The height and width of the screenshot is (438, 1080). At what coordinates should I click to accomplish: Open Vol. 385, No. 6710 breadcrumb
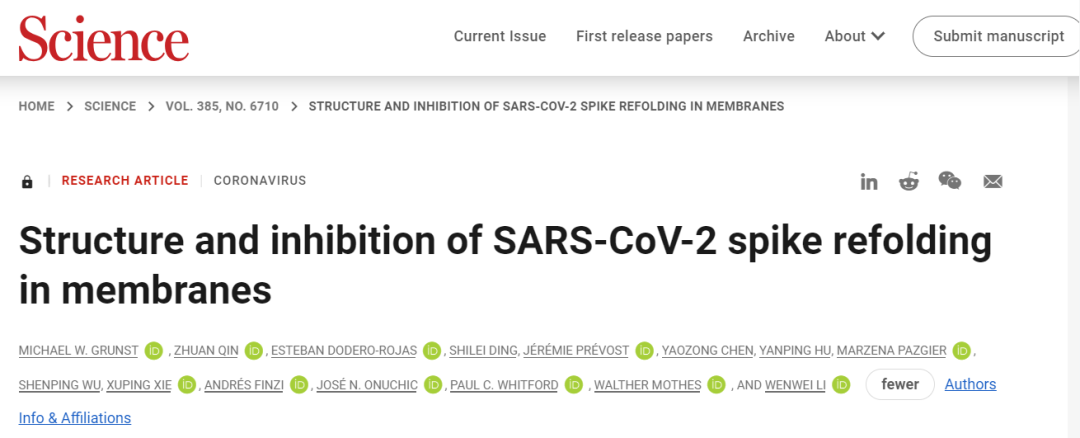click(222, 106)
